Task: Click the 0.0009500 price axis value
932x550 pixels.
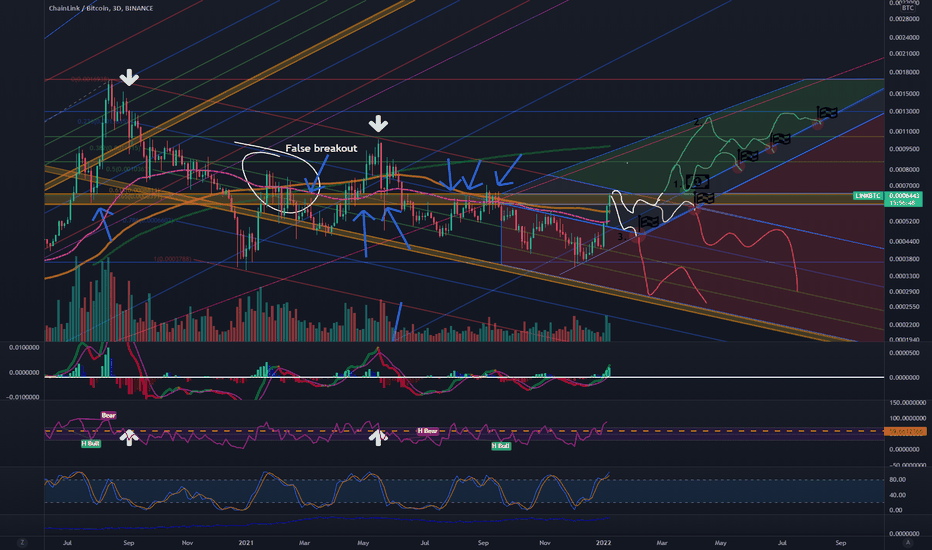Action: click(x=904, y=149)
